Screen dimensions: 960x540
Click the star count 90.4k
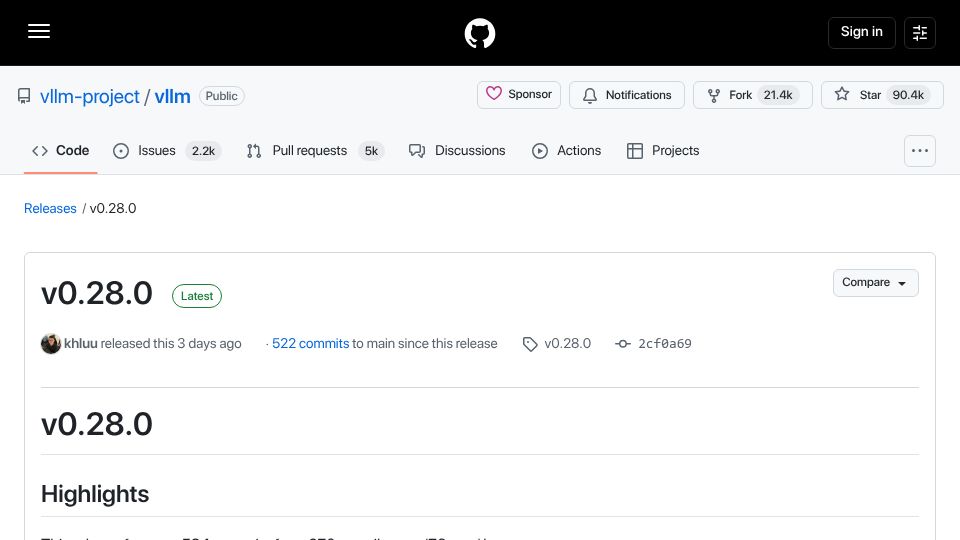(x=908, y=95)
